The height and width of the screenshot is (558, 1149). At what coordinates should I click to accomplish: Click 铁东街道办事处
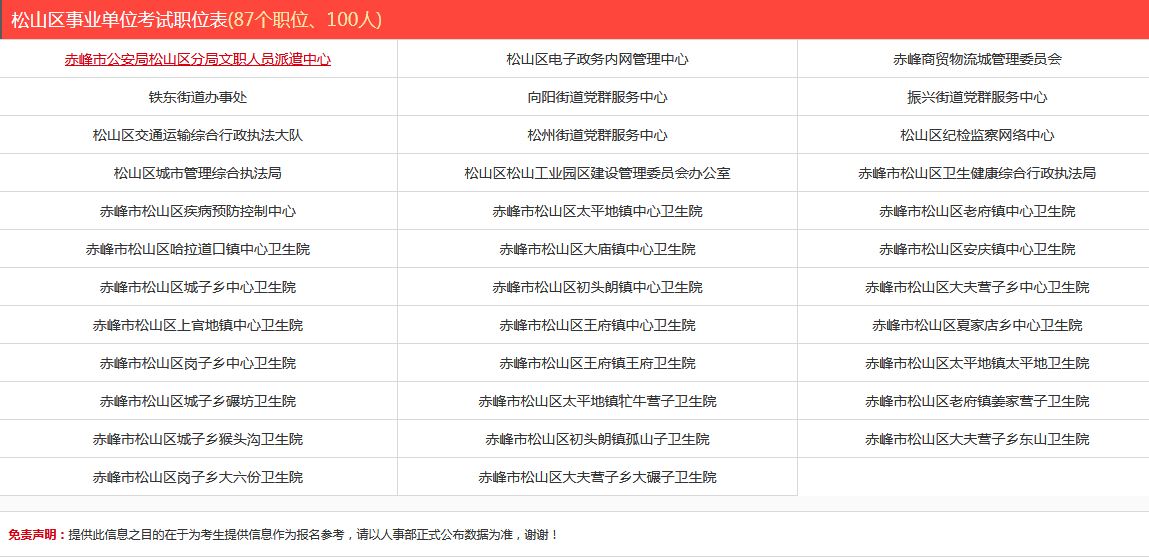click(x=198, y=98)
